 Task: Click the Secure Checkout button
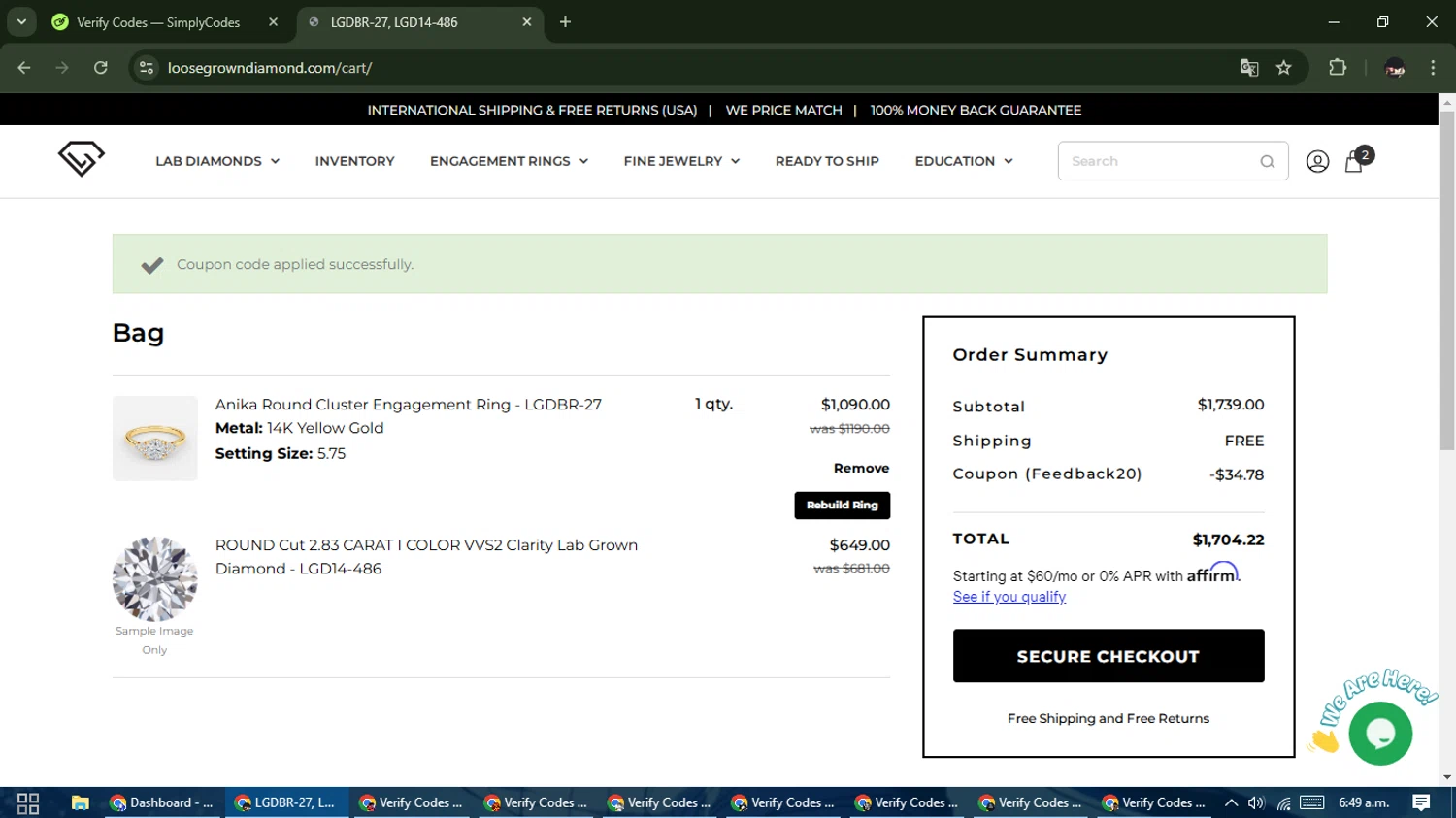click(1109, 656)
